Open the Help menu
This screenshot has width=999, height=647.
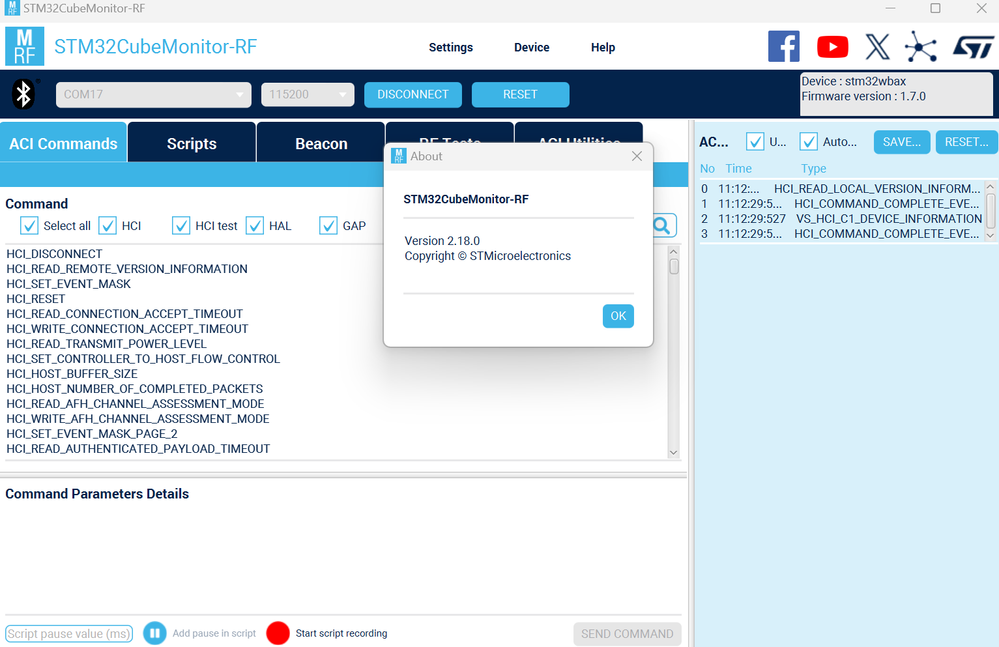[x=603, y=47]
